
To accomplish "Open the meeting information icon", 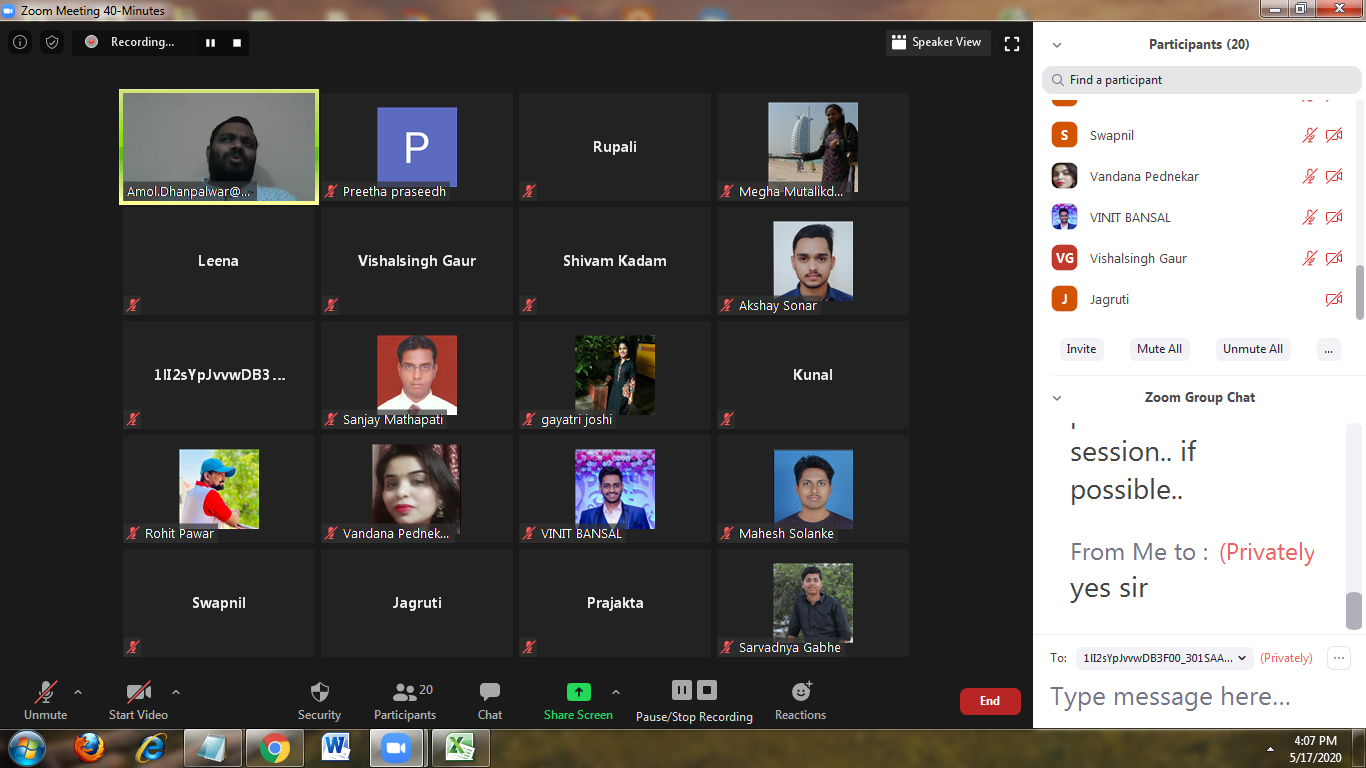I will coord(20,42).
